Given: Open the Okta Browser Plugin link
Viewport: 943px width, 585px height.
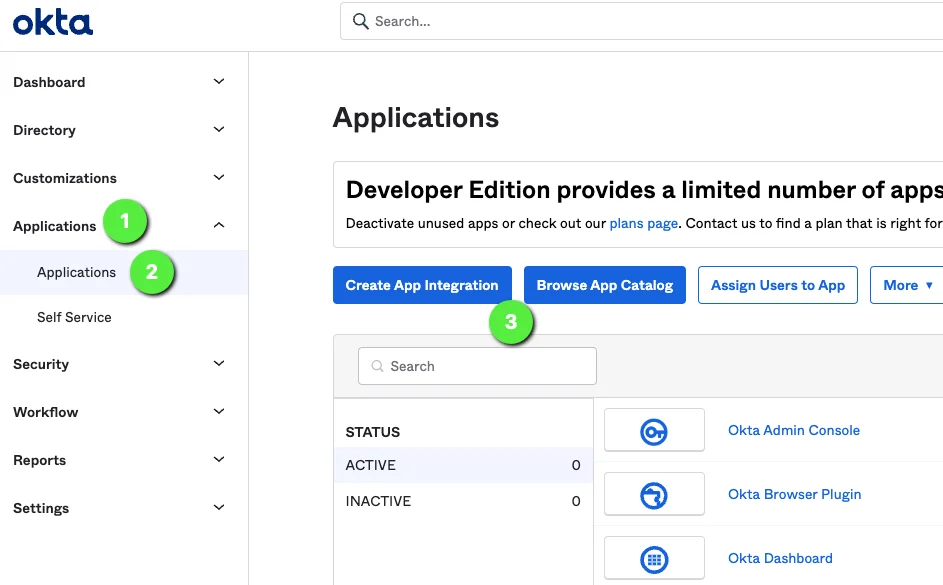Looking at the screenshot, I should point(794,494).
